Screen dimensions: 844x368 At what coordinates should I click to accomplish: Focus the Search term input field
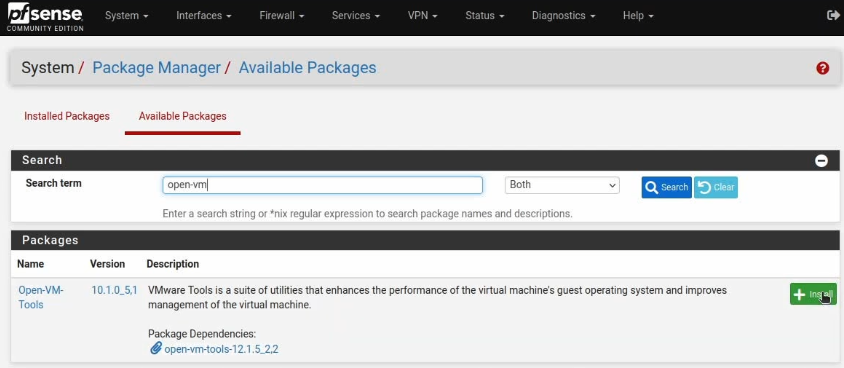pos(322,185)
